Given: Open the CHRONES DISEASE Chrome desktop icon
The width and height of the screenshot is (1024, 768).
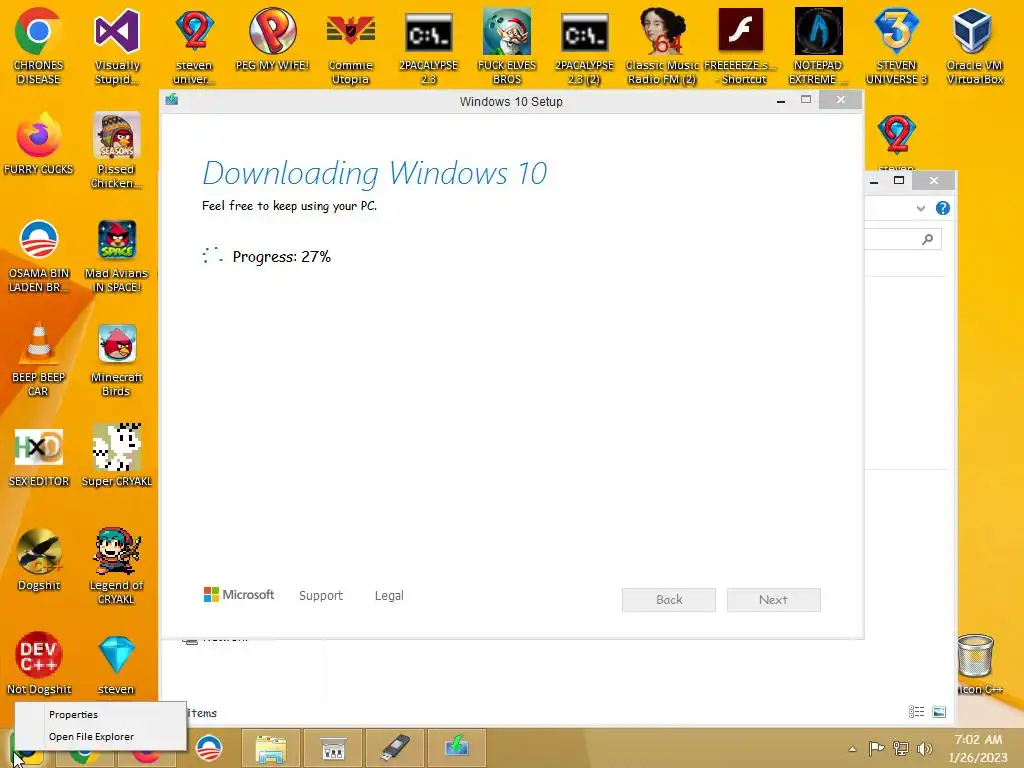Looking at the screenshot, I should [38, 46].
